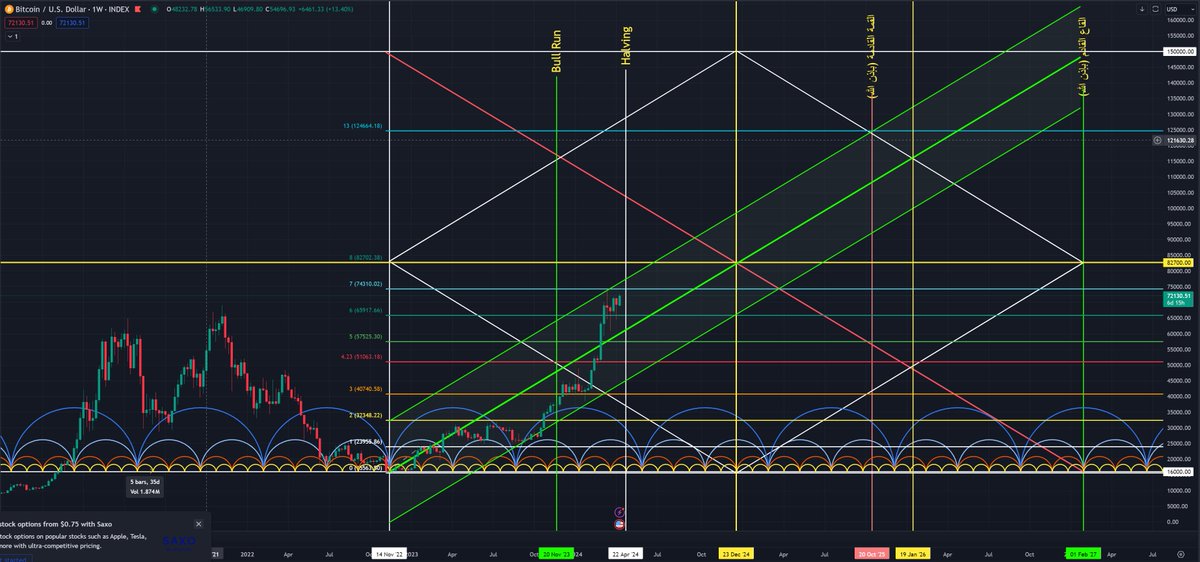This screenshot has width=1200, height=562.
Task: Click the Fib level 7 (74310.02) label
Action: coord(365,285)
